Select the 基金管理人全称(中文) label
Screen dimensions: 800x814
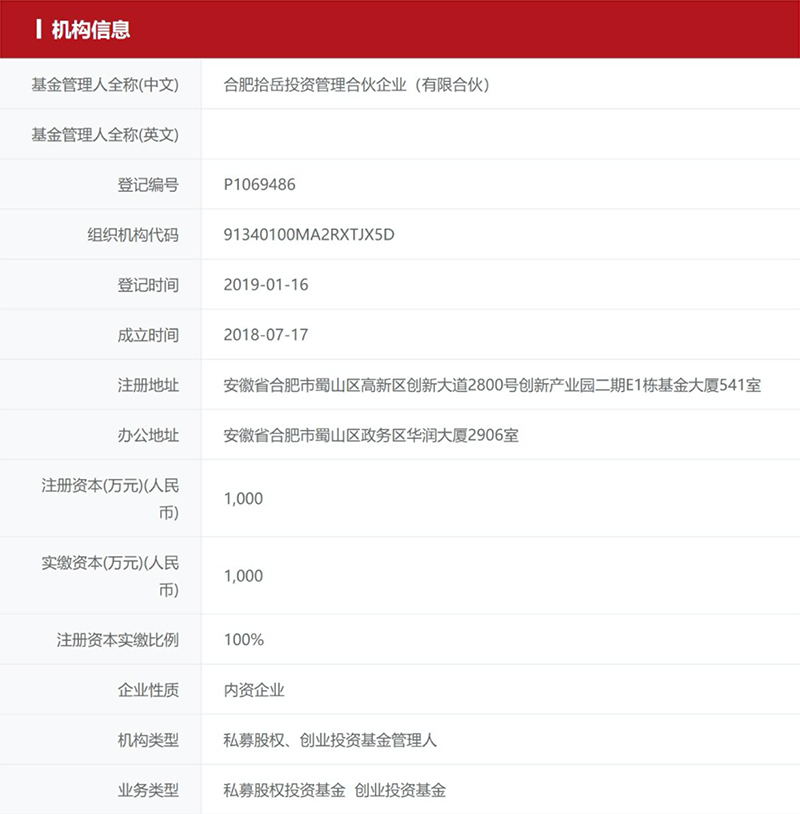point(105,85)
